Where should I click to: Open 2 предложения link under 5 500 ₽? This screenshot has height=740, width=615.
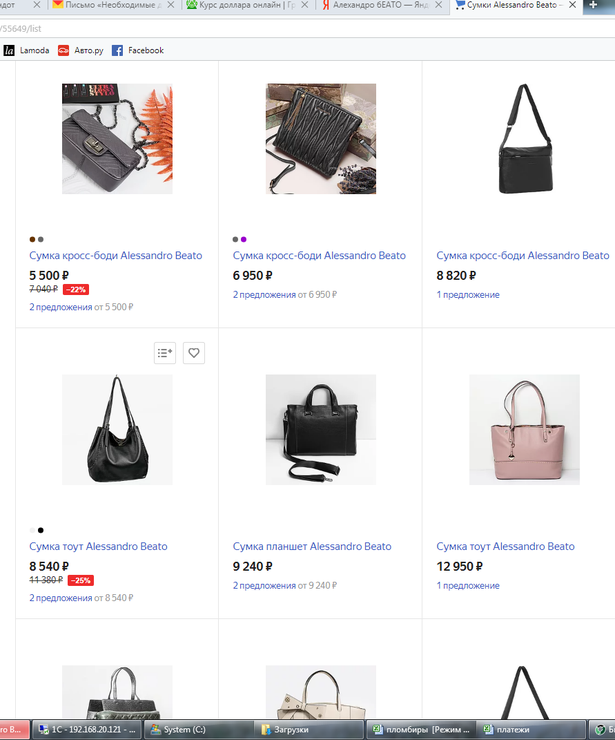pyautogui.click(x=60, y=307)
